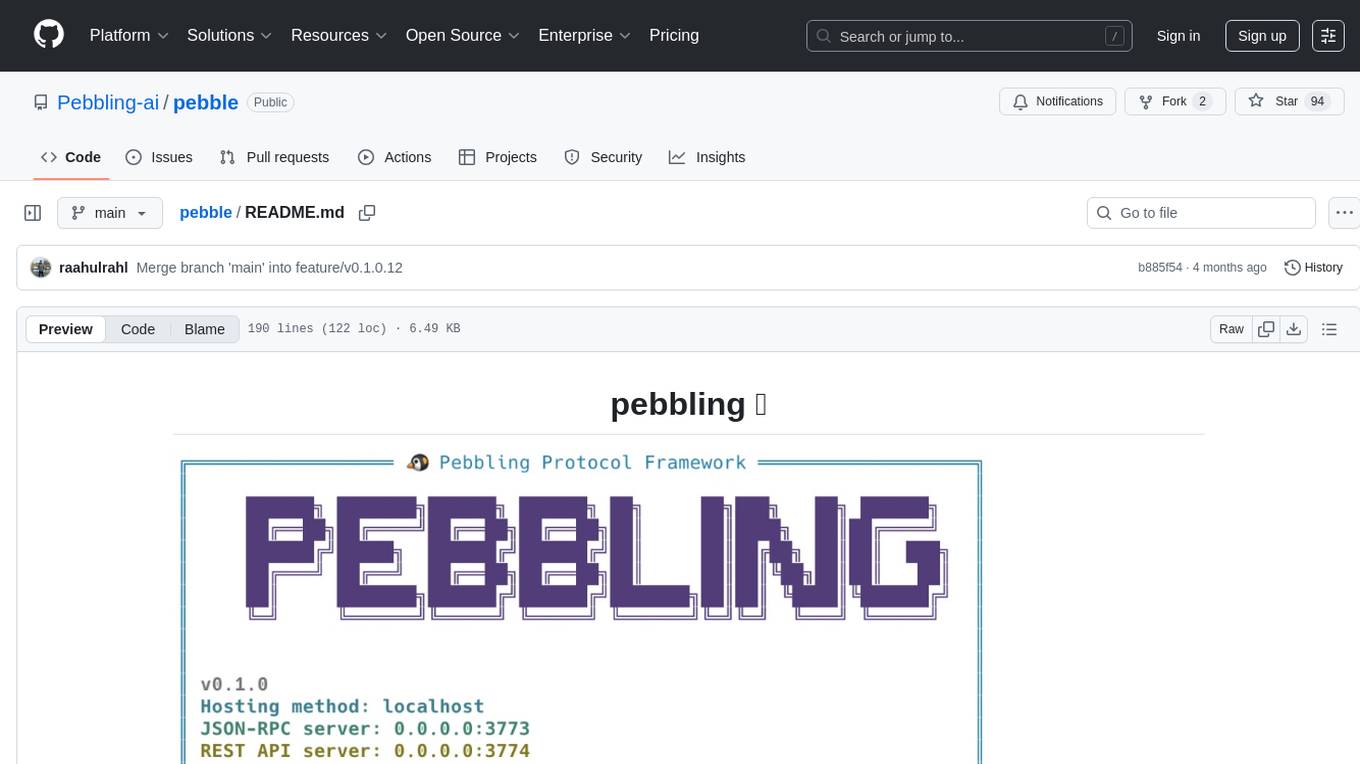Open the Pebbling-ai organization link
1360x764 pixels.
tap(108, 102)
